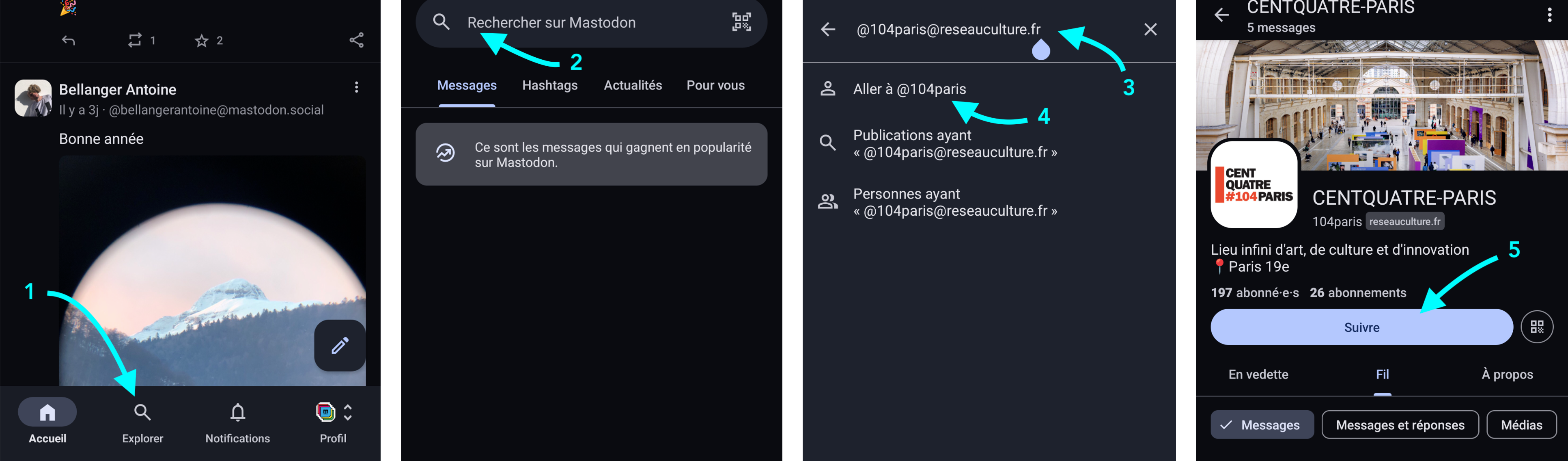Reply to the post with the reply arrow
Viewport: 1568px width, 461px height.
[x=69, y=40]
